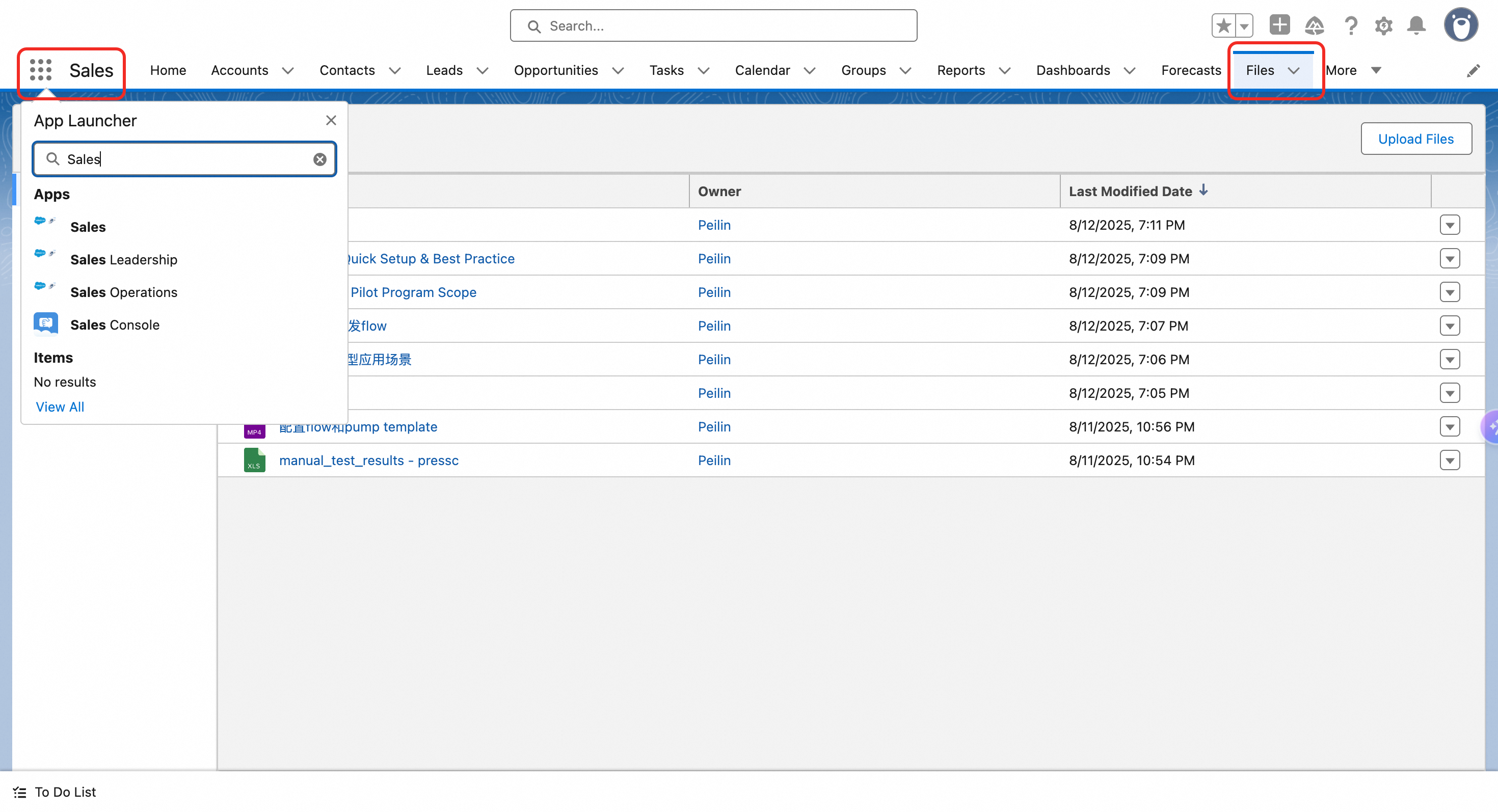Image resolution: width=1498 pixels, height=812 pixels.
Task: Open the Sales app result
Action: coord(88,227)
